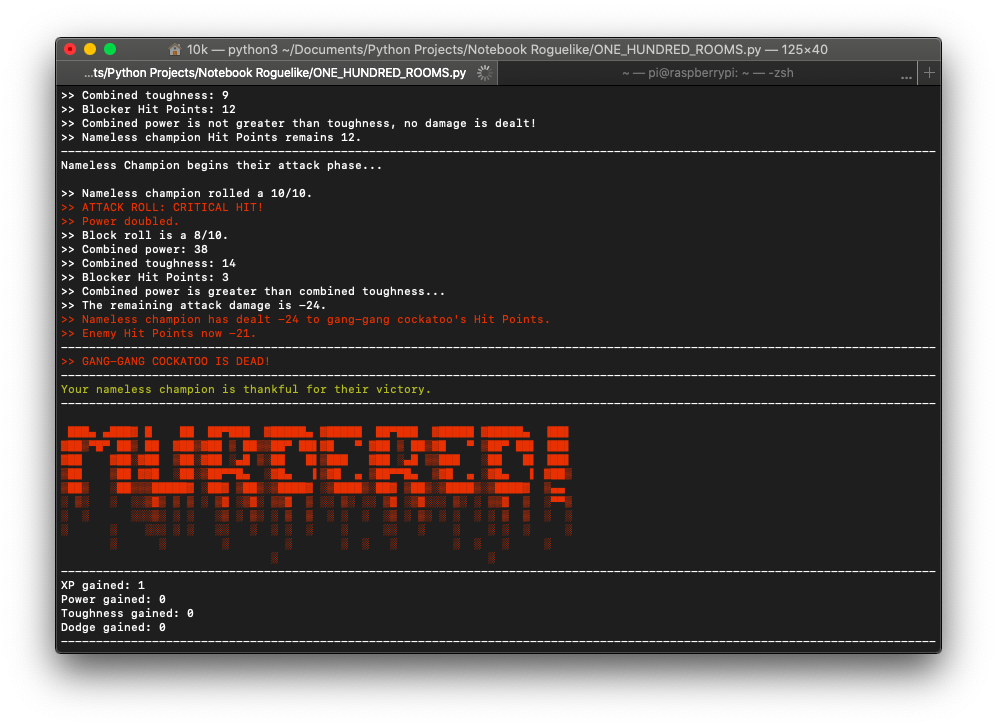997x727 pixels.
Task: Close the terminal window with red button
Action: 70,49
